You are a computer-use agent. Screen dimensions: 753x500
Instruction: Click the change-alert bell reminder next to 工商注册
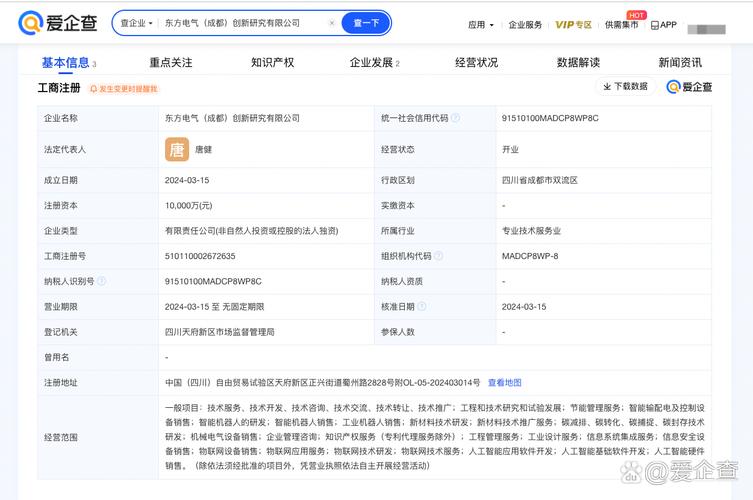123,89
